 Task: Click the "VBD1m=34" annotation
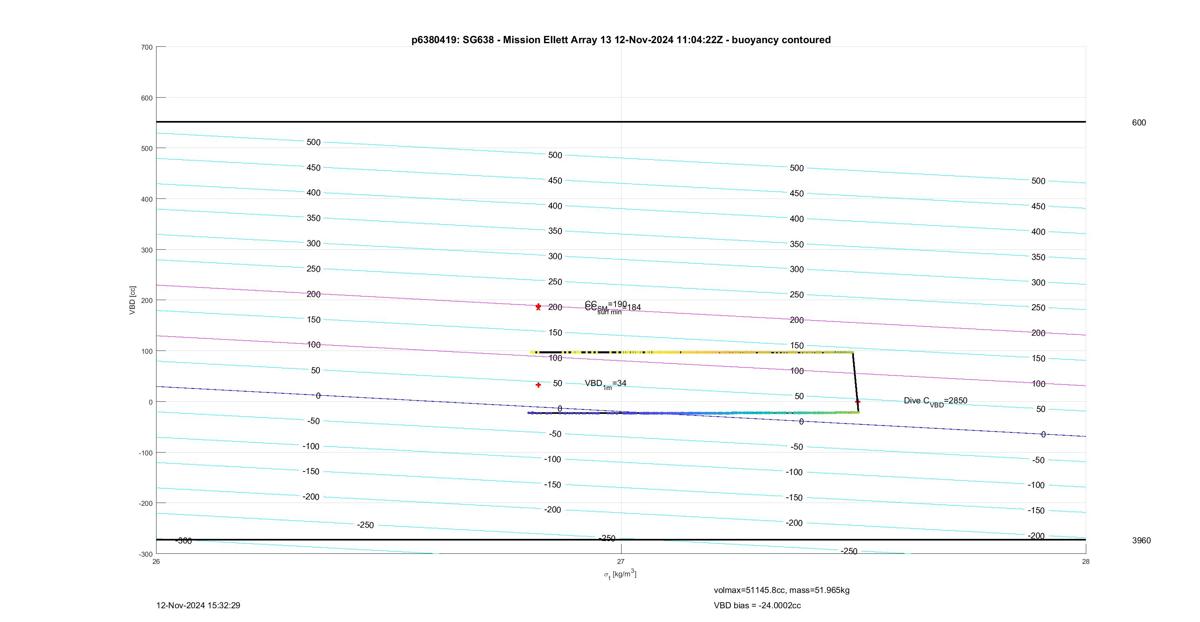click(606, 384)
